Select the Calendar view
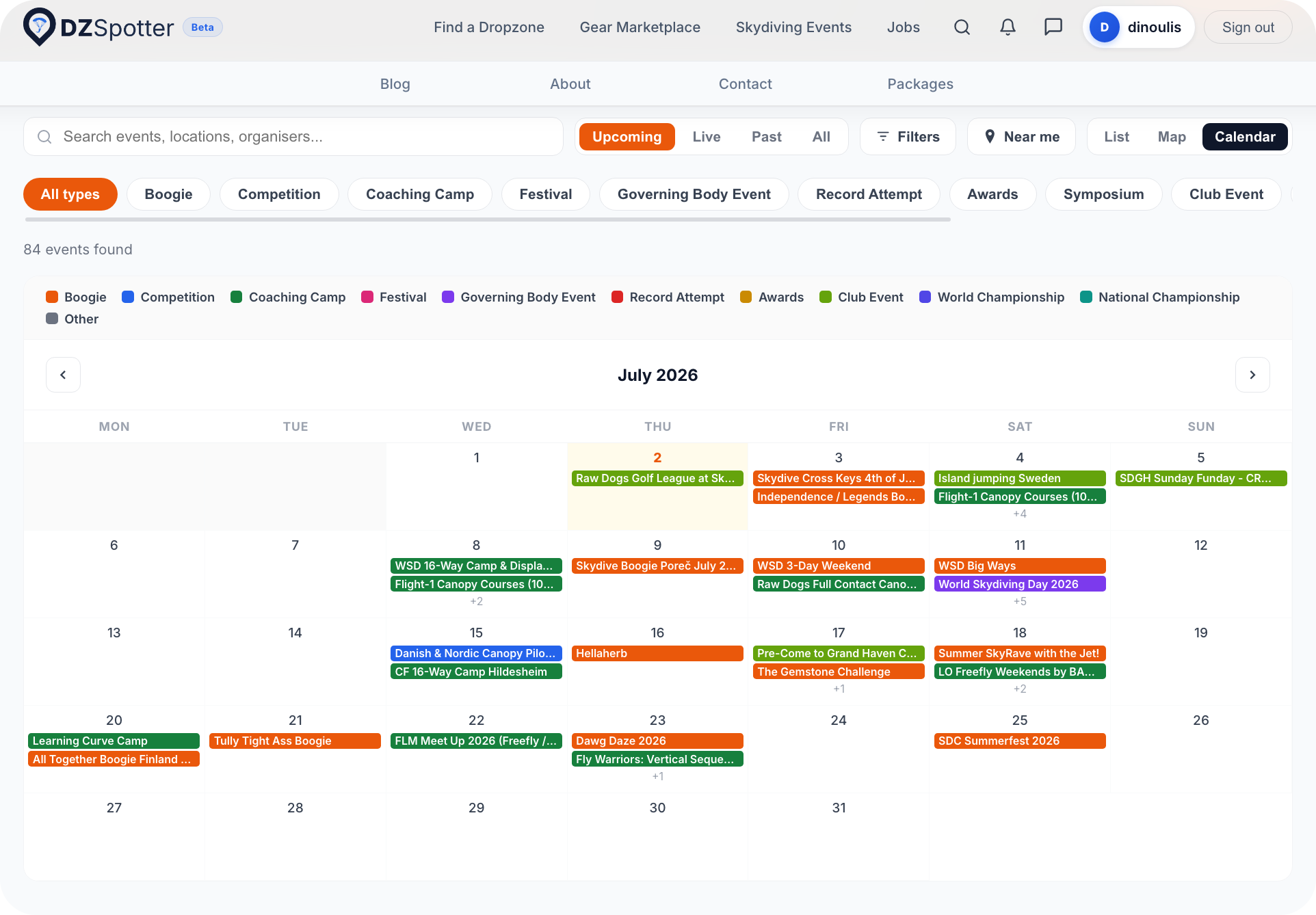 (x=1245, y=137)
